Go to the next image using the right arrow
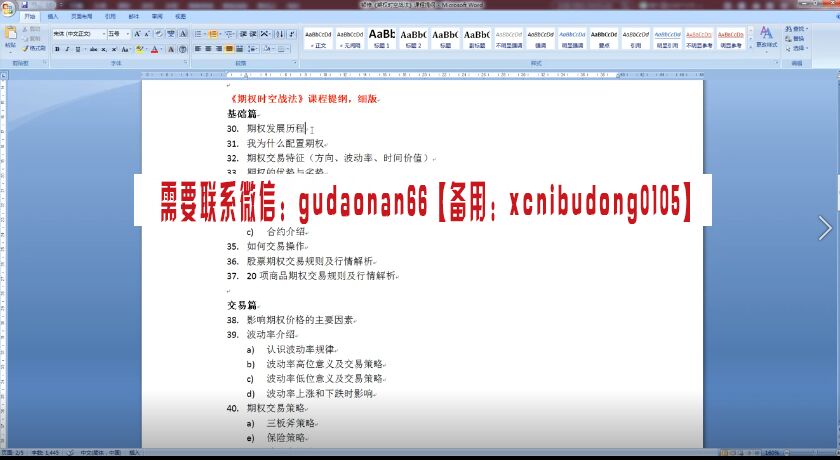 (825, 228)
